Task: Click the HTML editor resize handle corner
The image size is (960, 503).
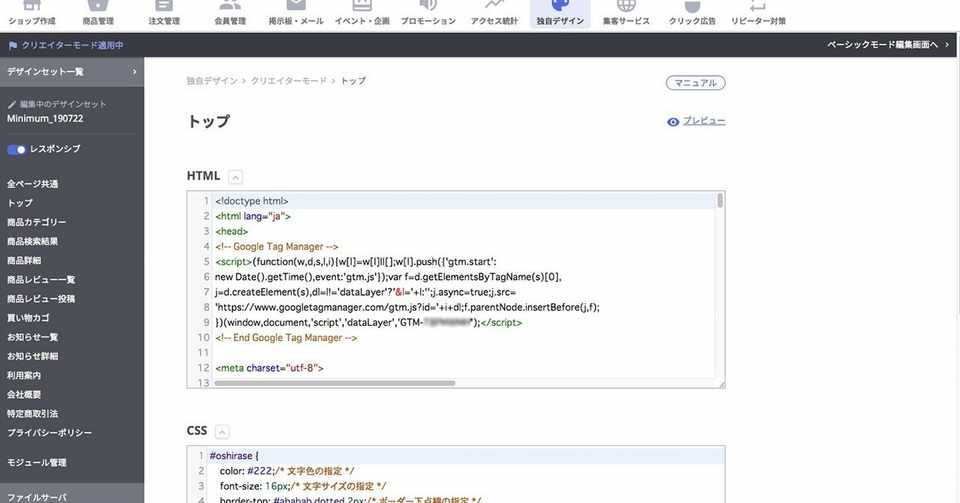Action: tap(721, 384)
